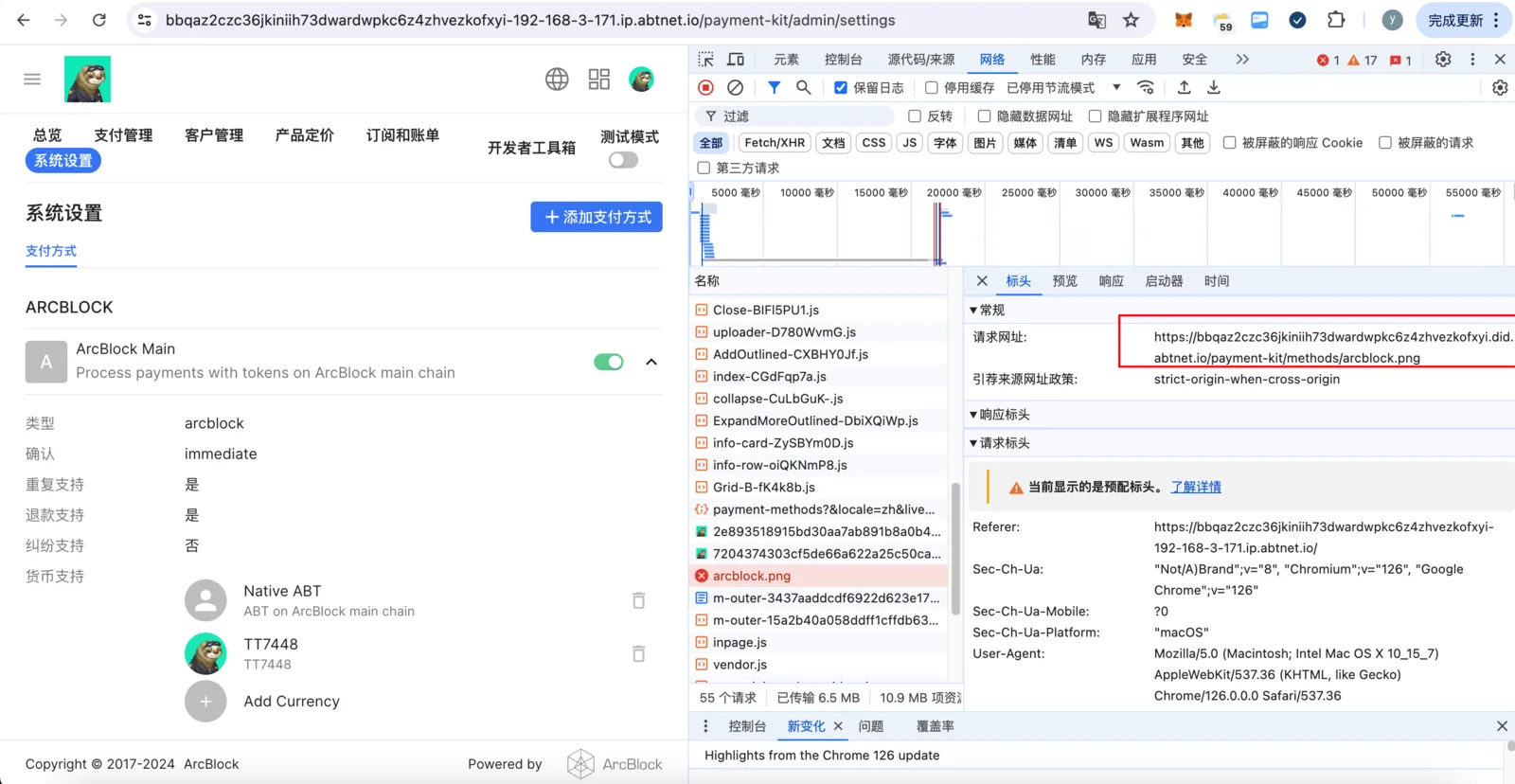Open the drawer three-dot menu

(x=705, y=726)
